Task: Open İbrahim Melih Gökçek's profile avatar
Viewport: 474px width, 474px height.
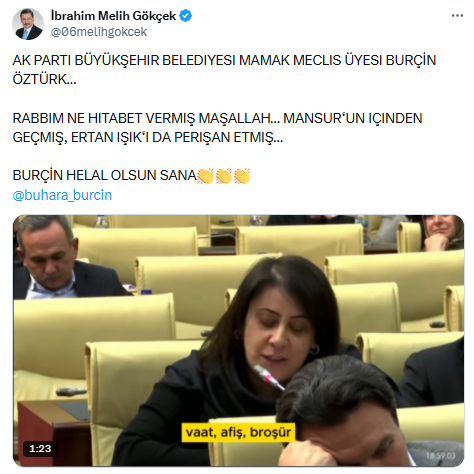Action: click(x=28, y=24)
